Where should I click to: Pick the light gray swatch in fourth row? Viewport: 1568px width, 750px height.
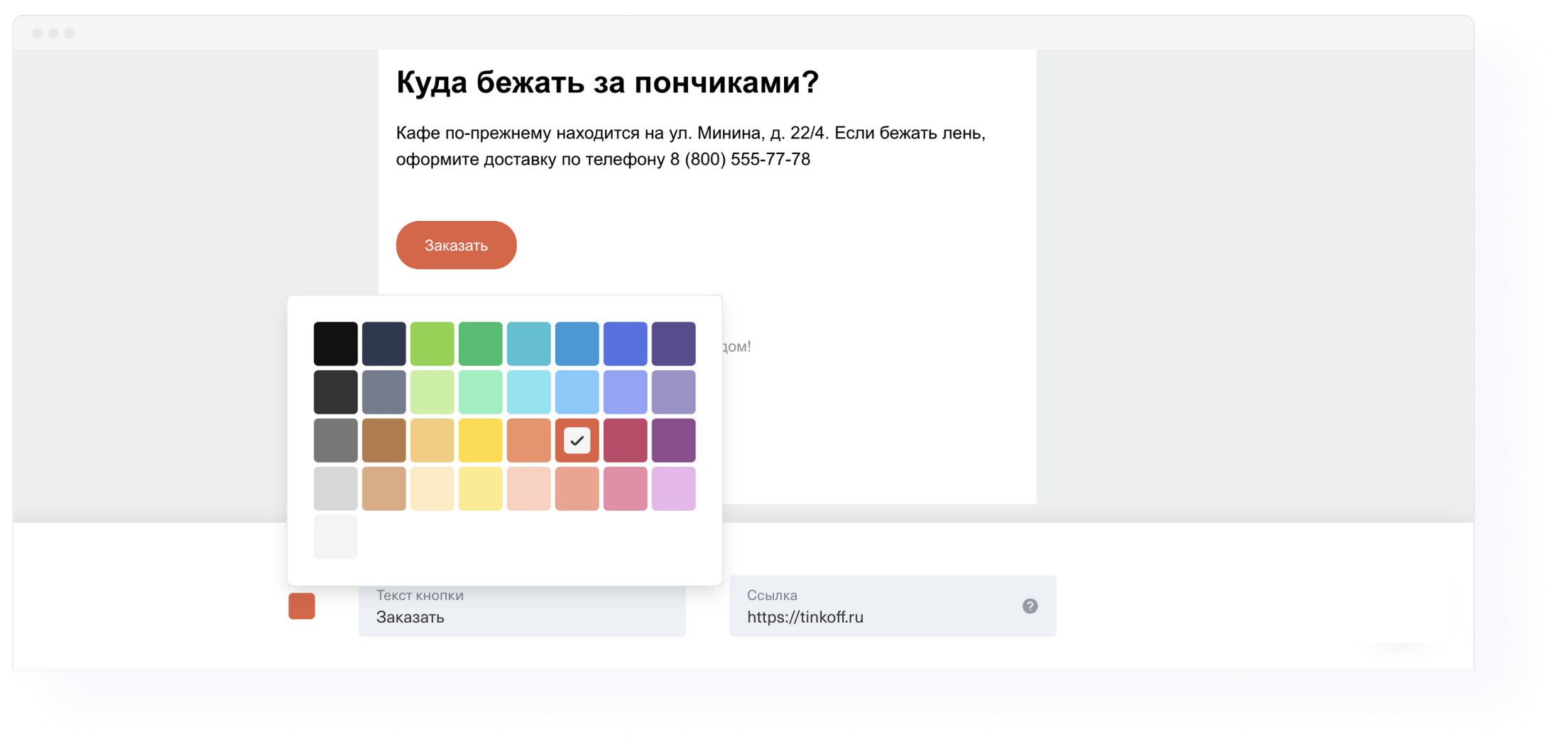[x=336, y=489]
